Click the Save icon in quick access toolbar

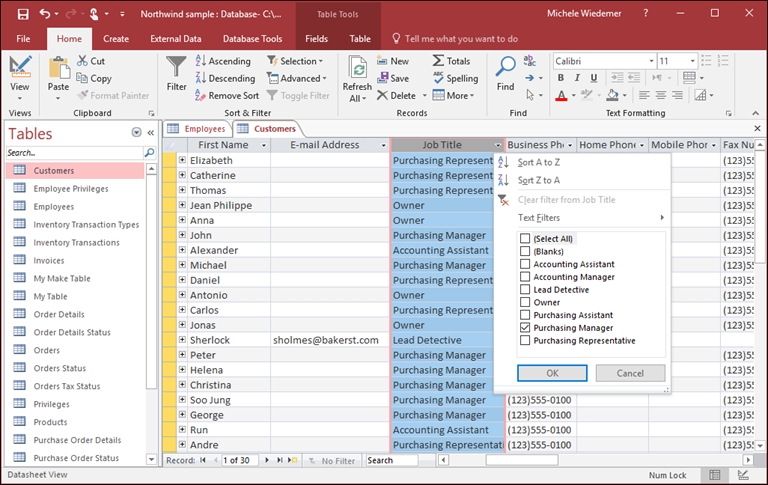23,14
